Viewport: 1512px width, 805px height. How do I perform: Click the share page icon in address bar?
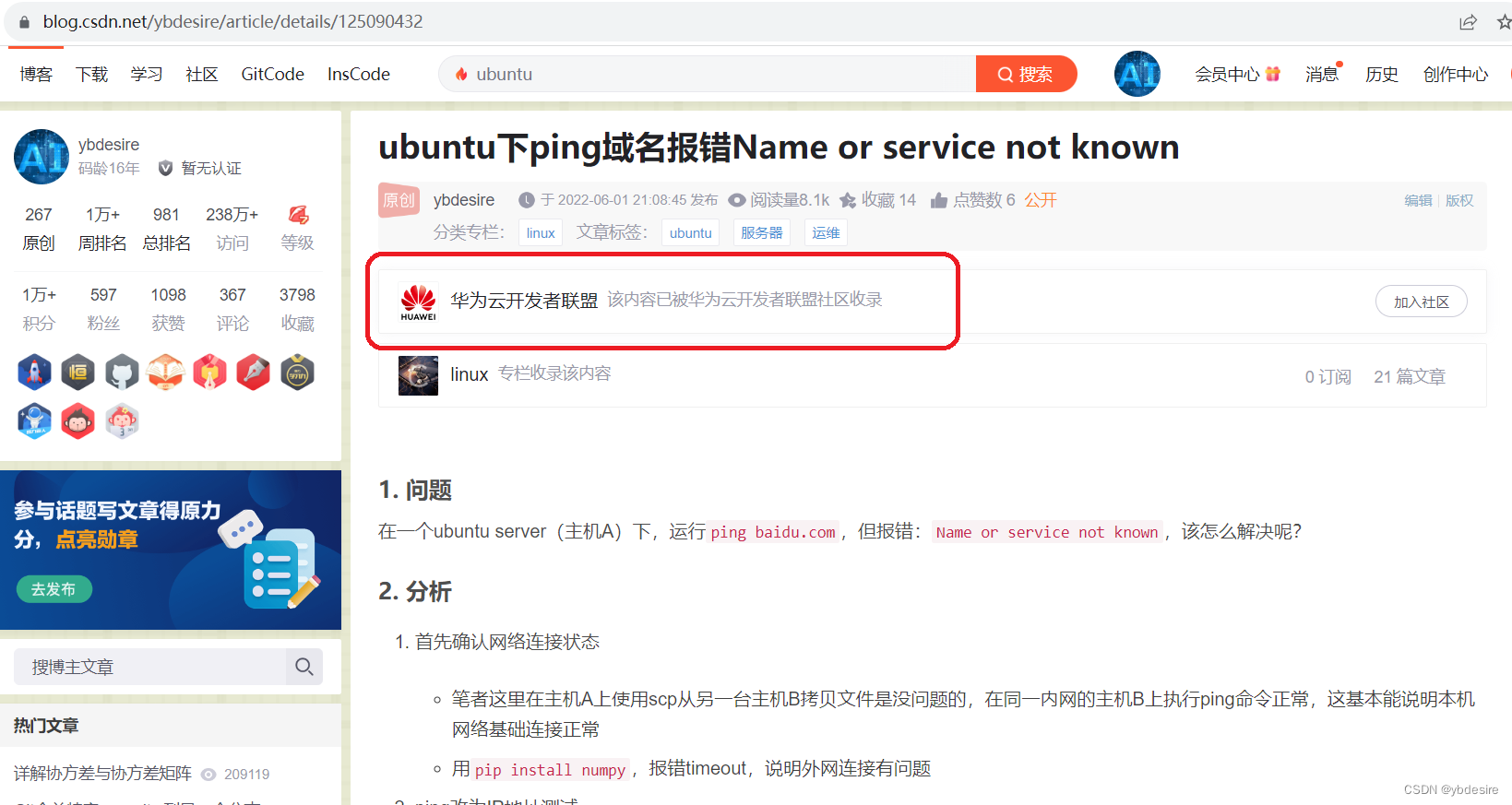pos(1468,22)
